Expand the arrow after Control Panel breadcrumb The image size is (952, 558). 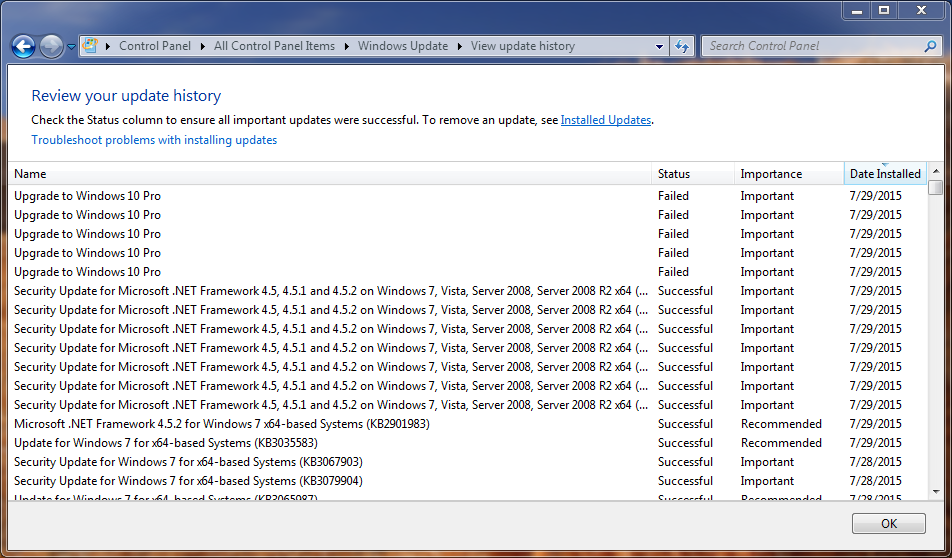point(202,46)
